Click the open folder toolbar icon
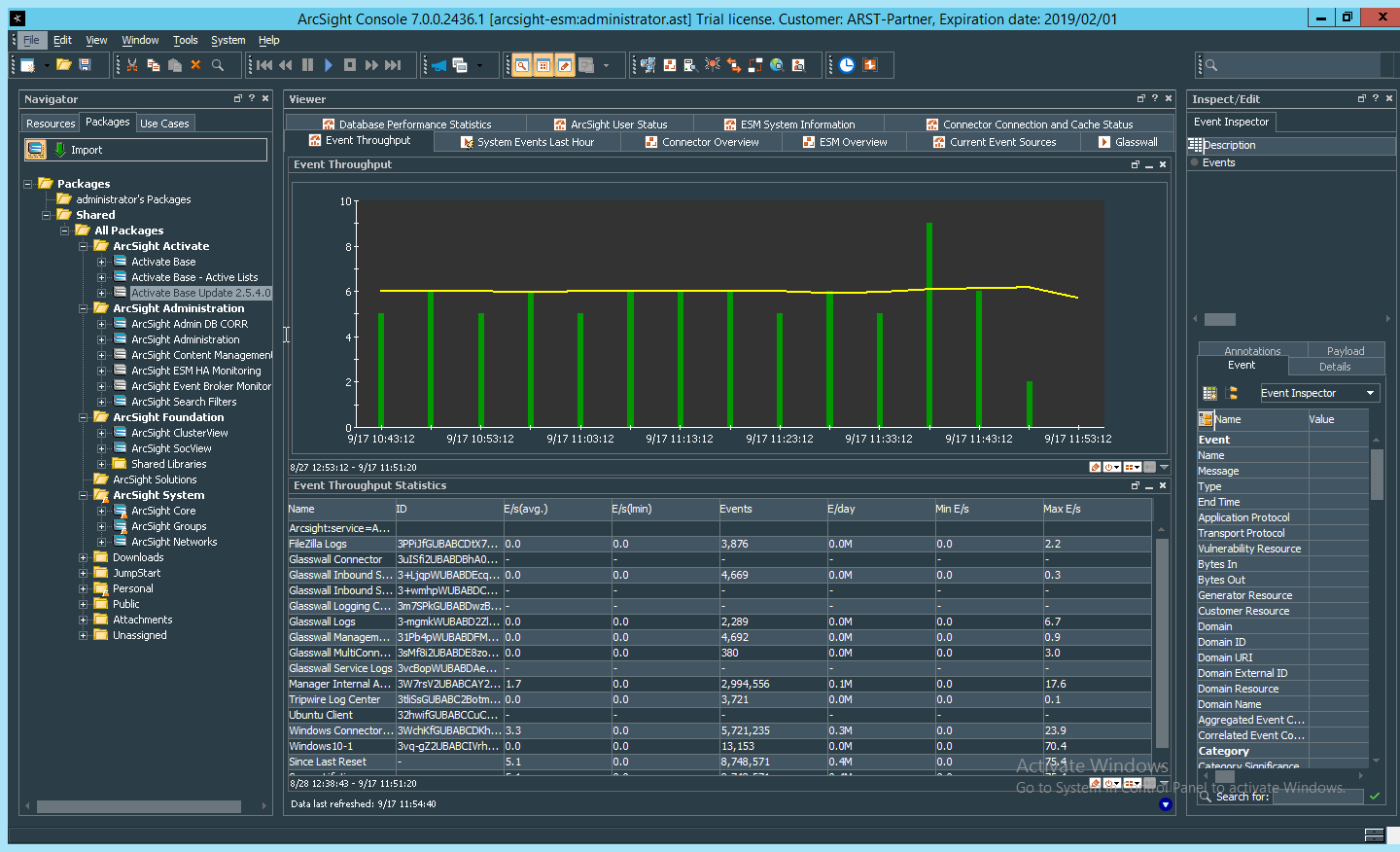 63,65
